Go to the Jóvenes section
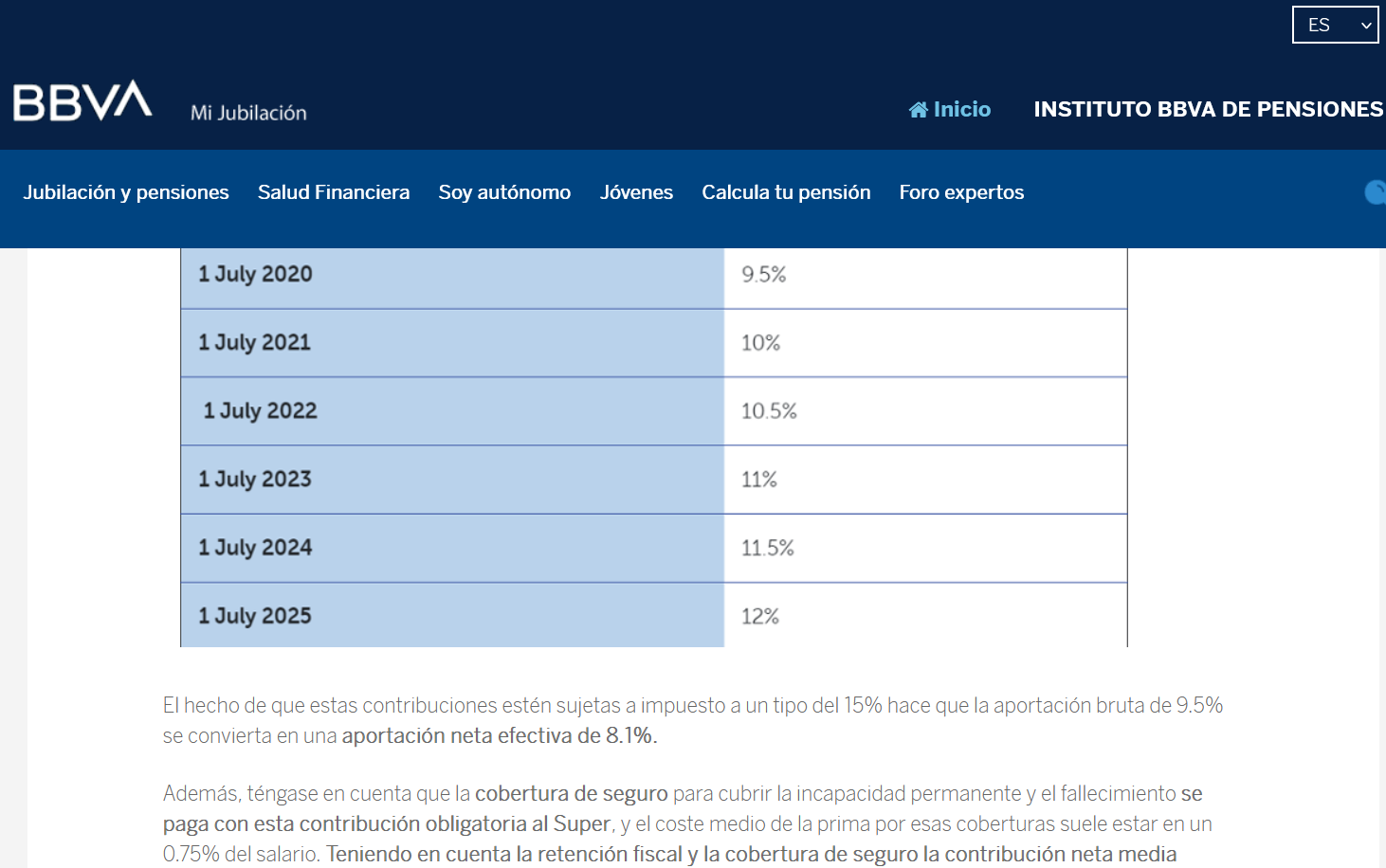This screenshot has width=1386, height=868. coord(636,192)
